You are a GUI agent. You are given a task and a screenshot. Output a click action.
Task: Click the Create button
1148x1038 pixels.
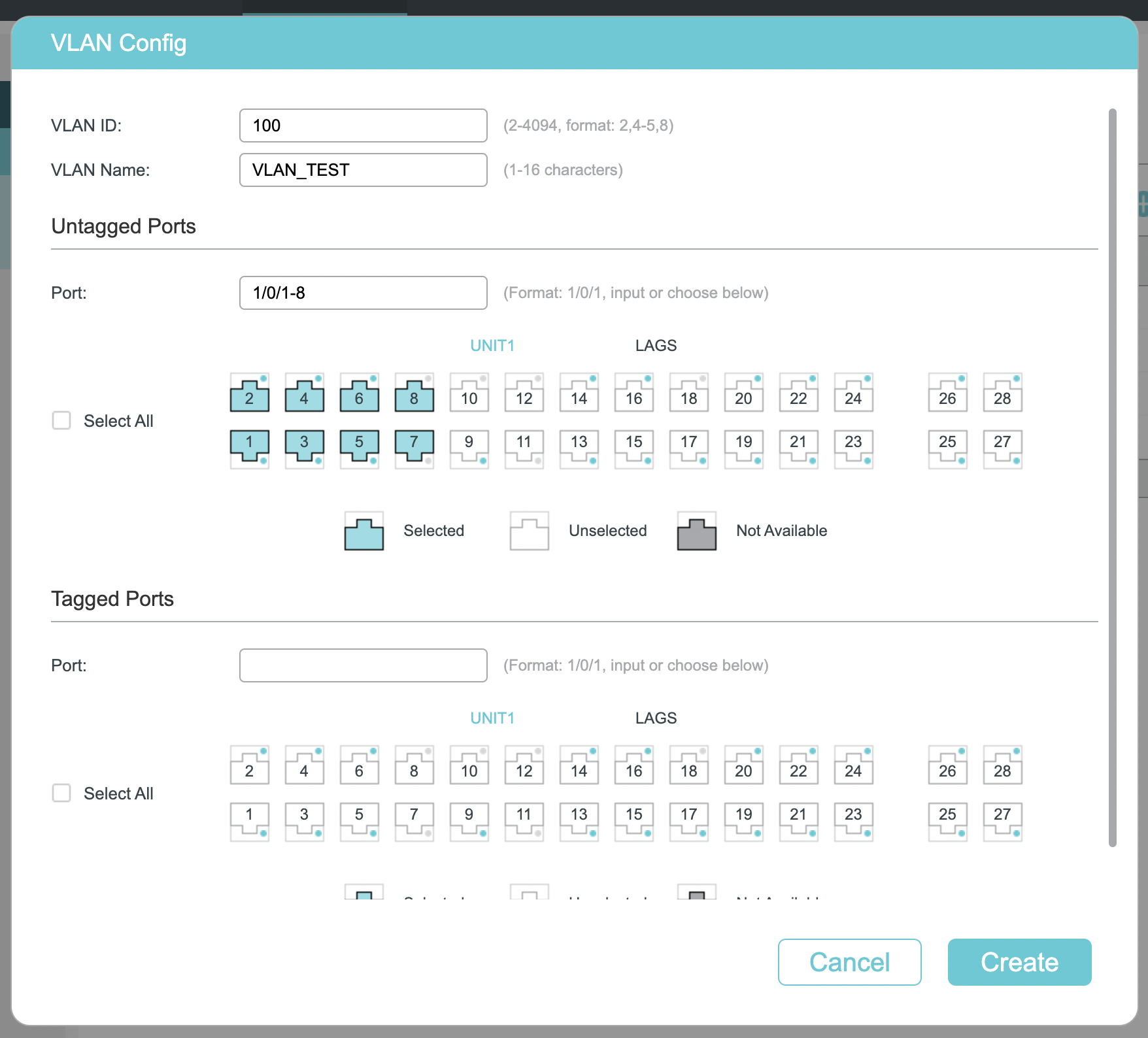click(1019, 962)
